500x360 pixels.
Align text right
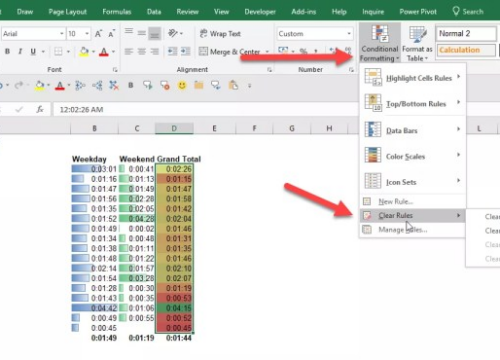154,51
